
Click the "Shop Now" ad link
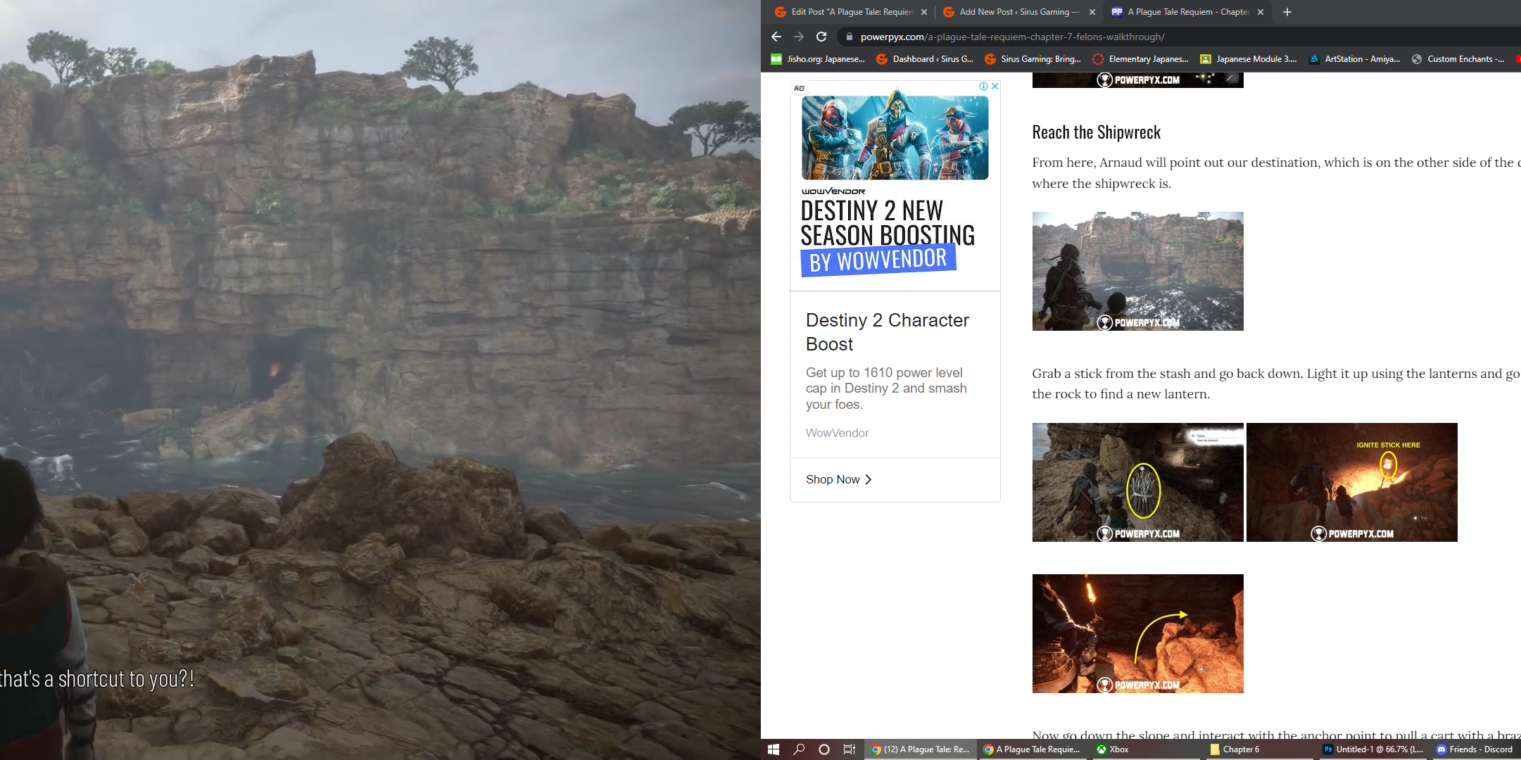838,480
